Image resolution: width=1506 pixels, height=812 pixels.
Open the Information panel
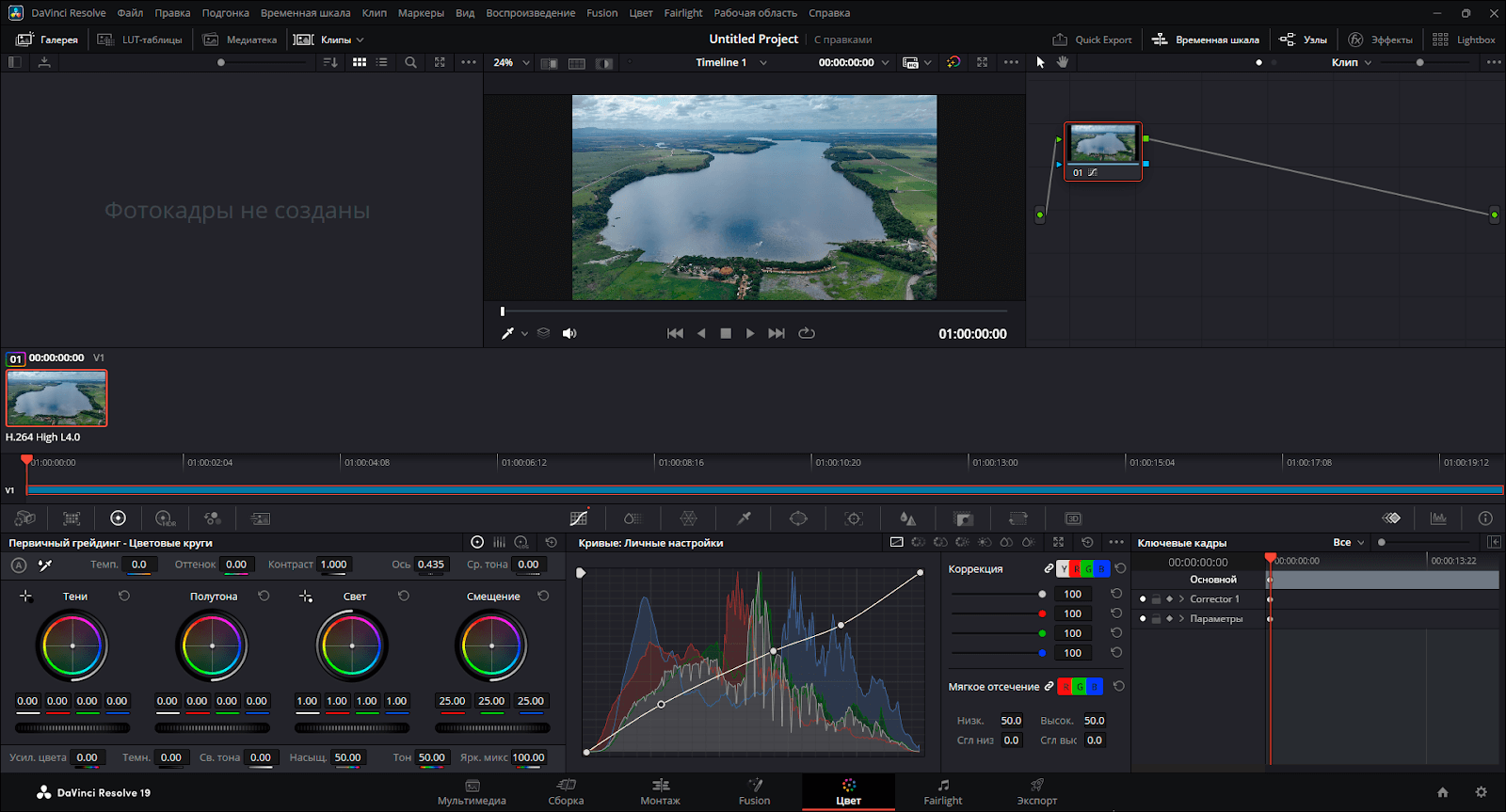click(1485, 518)
